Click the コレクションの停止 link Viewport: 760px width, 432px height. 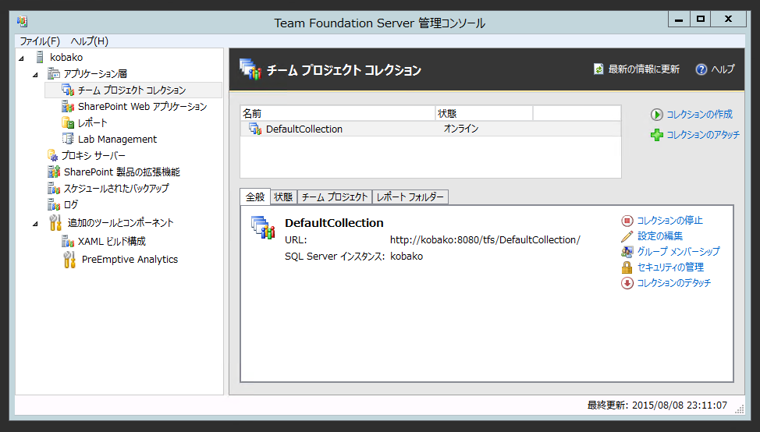click(x=669, y=221)
